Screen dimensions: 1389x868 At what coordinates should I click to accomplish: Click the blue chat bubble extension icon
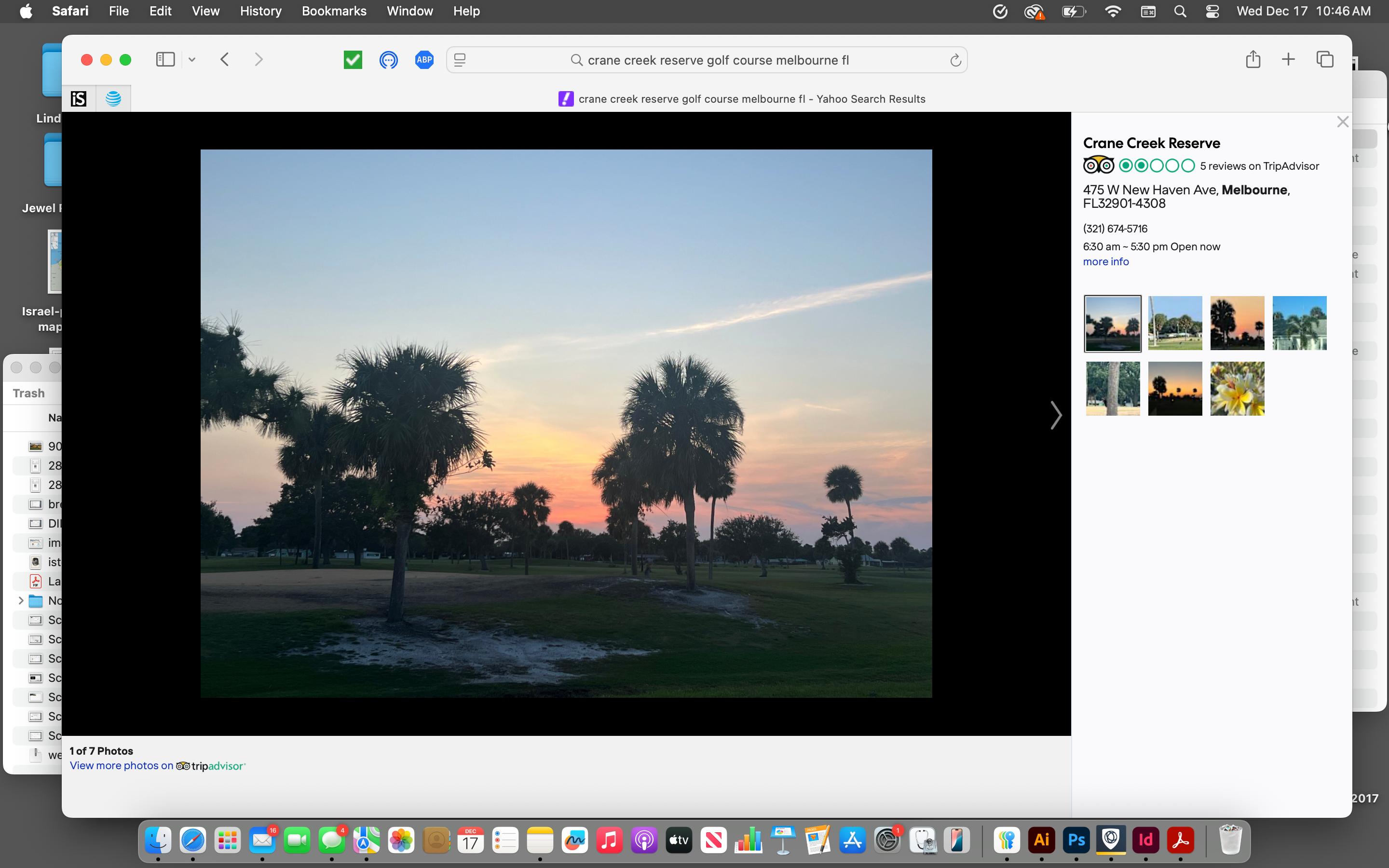(x=389, y=60)
